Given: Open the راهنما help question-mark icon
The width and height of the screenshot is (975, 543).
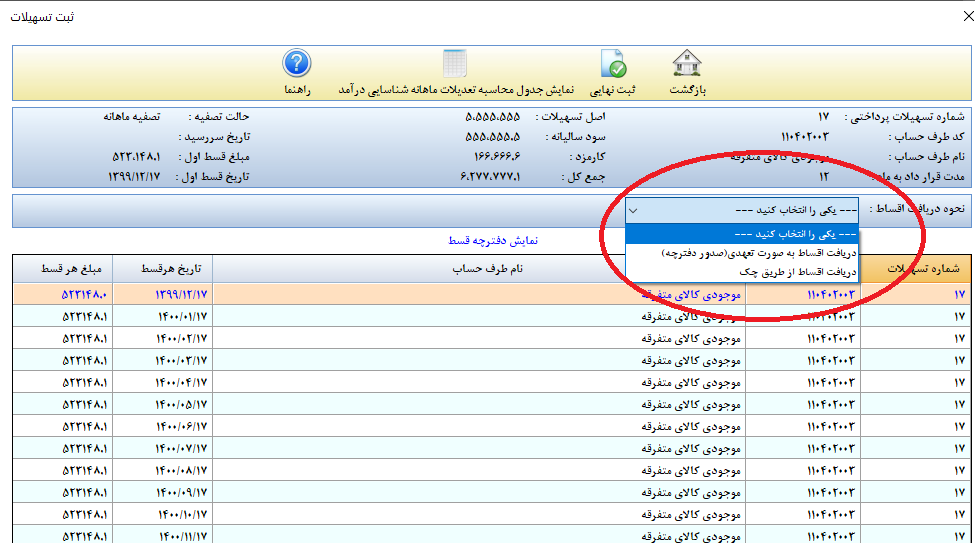Looking at the screenshot, I should pyautogui.click(x=297, y=63).
